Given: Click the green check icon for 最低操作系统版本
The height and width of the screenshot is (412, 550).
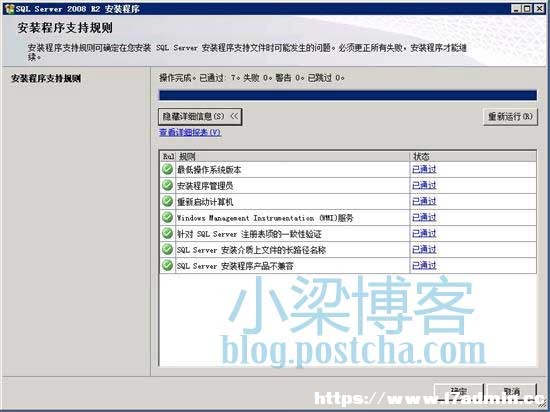Looking at the screenshot, I should click(167, 169).
